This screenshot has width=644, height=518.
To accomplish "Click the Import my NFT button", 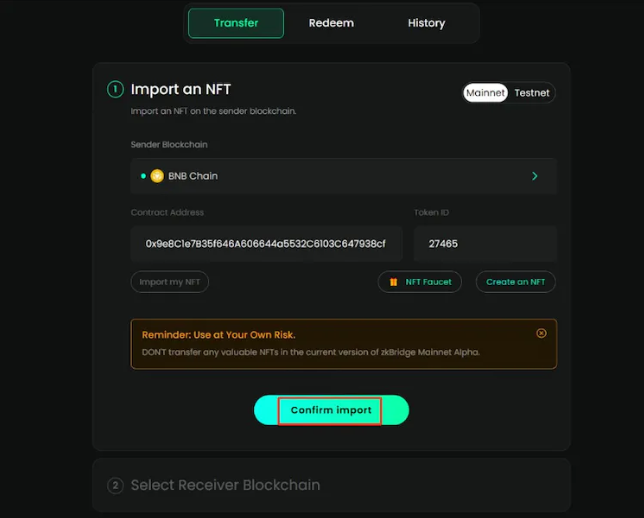I will (170, 282).
